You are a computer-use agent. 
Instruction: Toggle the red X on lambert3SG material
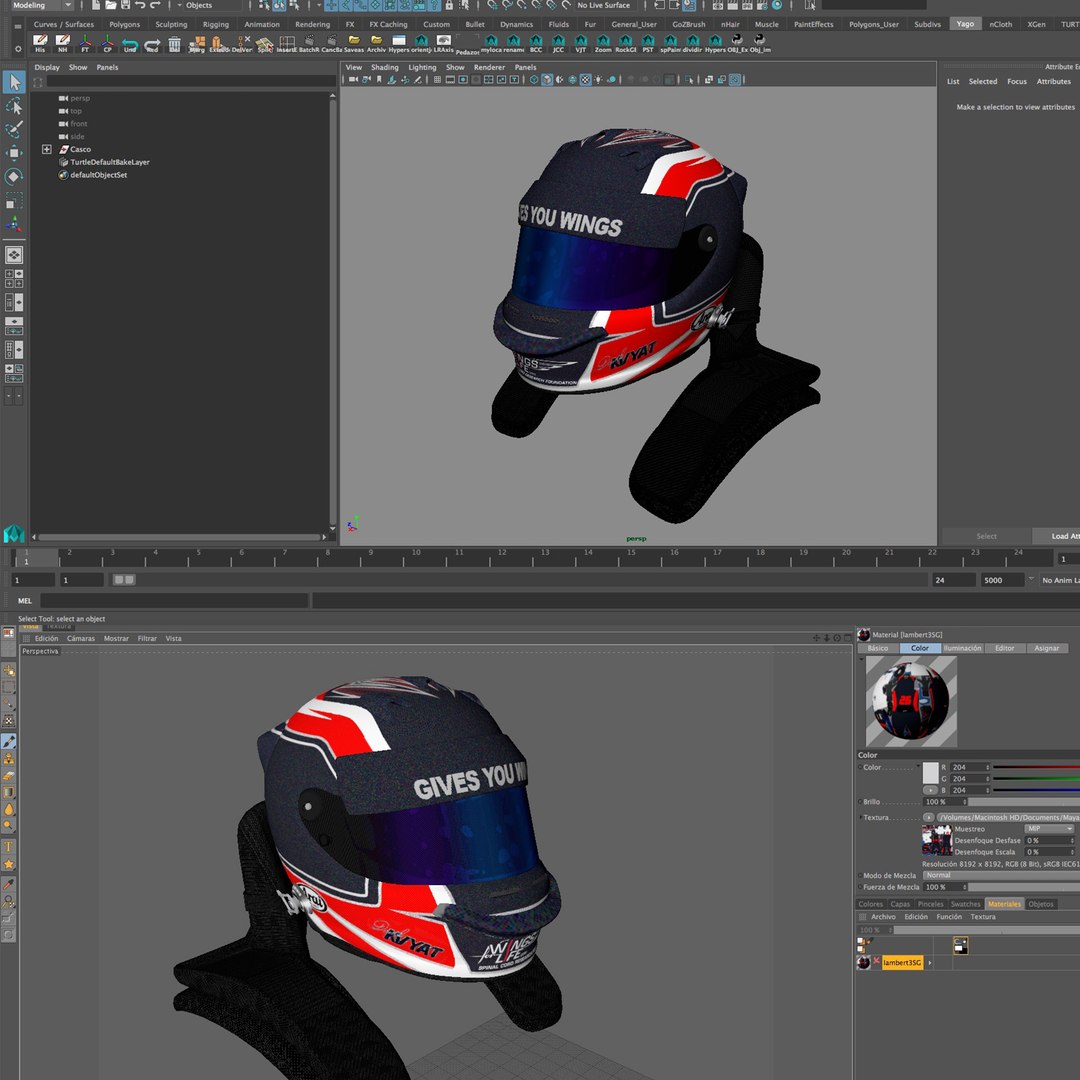pyautogui.click(x=877, y=961)
